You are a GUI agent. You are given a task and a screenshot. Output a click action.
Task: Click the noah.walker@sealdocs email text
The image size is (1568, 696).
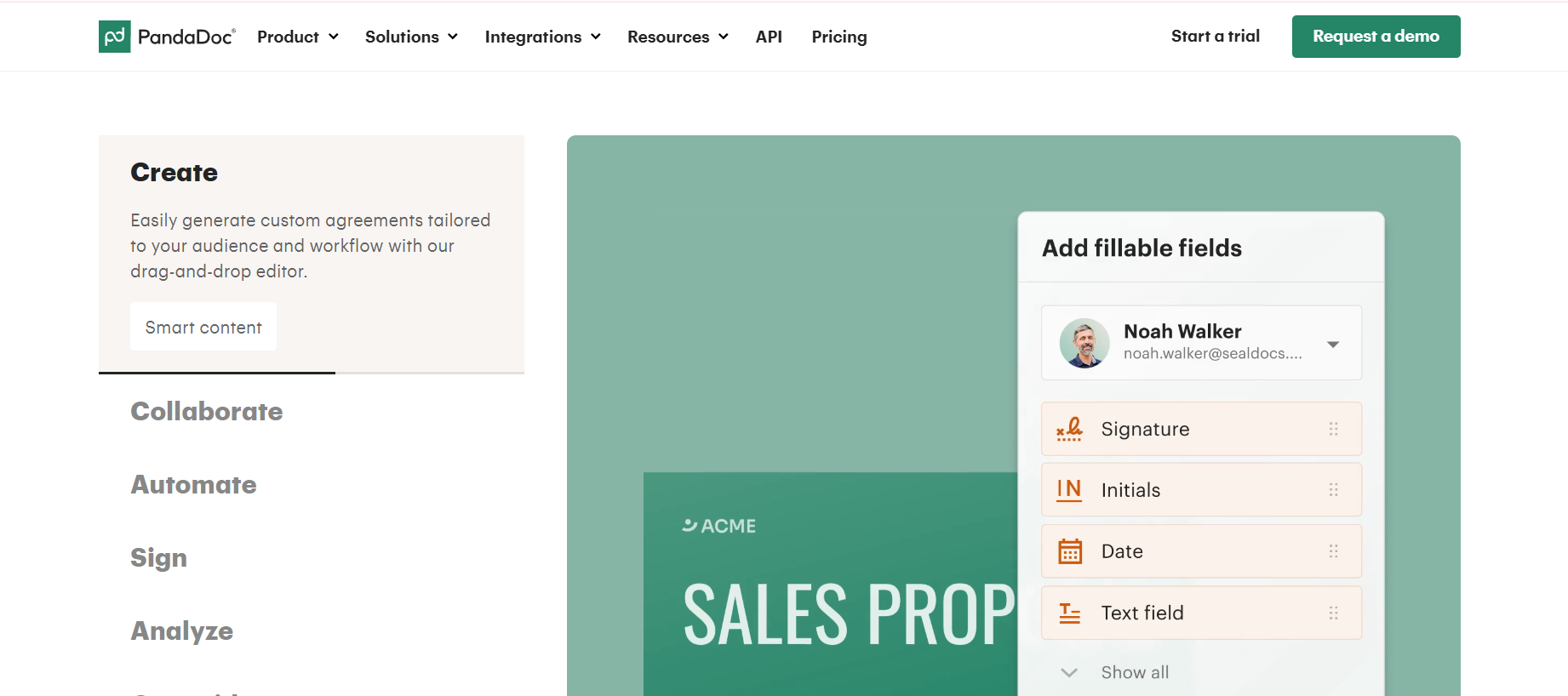point(1213,354)
